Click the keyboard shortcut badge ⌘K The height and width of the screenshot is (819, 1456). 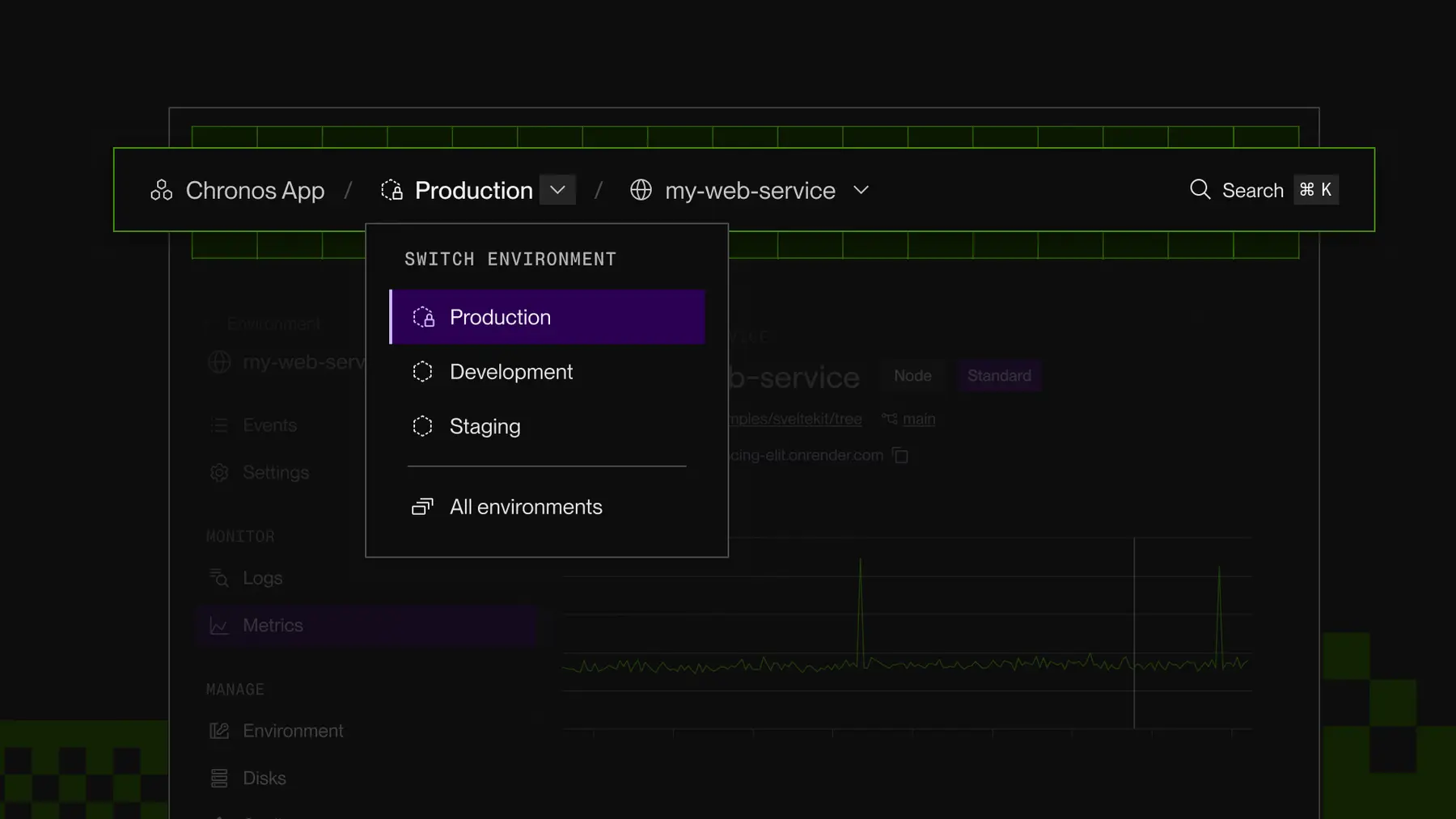pos(1315,189)
